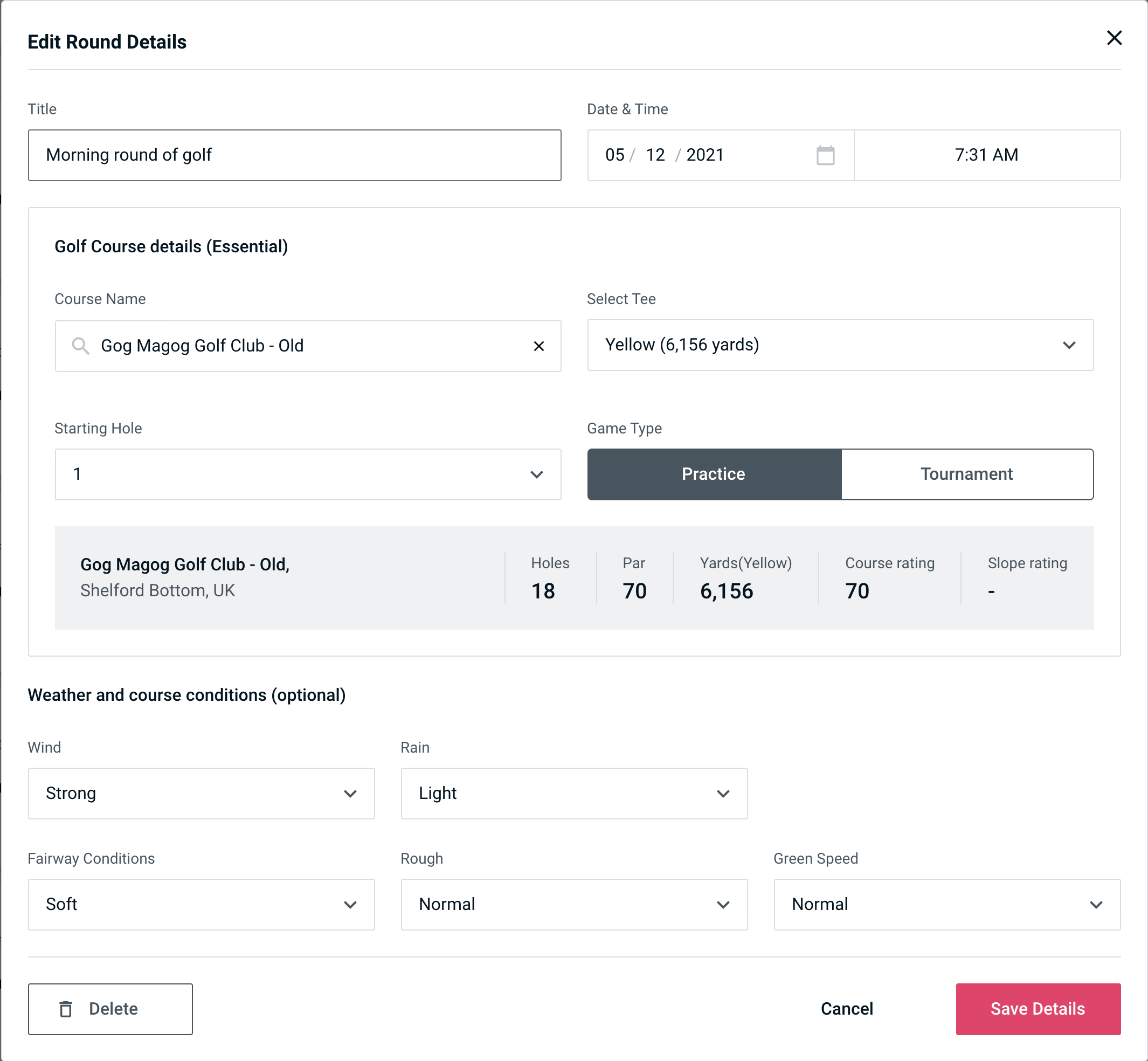Click the clear (X) icon in Course Name
This screenshot has height=1061, width=1148.
coord(539,345)
